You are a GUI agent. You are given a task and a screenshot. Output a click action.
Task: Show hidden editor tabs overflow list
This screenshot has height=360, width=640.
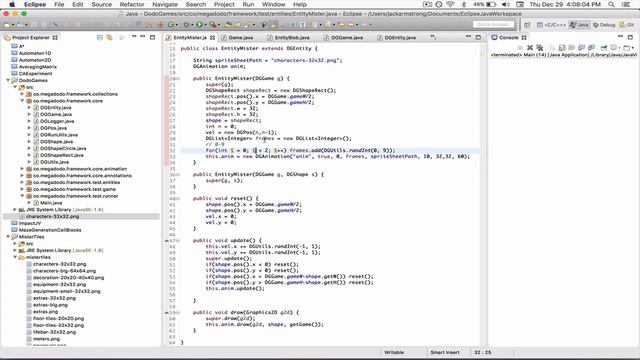pos(433,37)
